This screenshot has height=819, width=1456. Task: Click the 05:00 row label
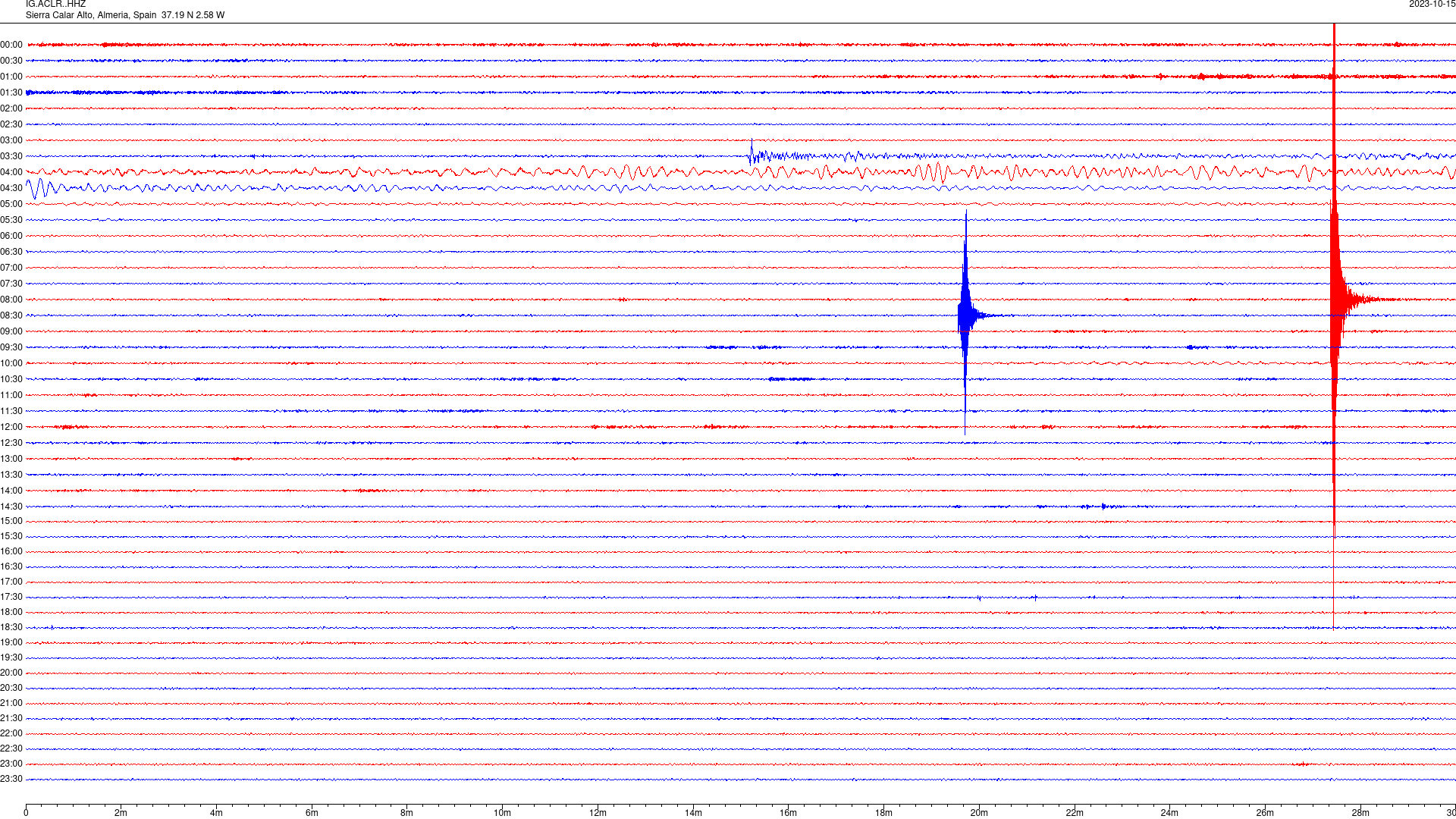(x=11, y=204)
